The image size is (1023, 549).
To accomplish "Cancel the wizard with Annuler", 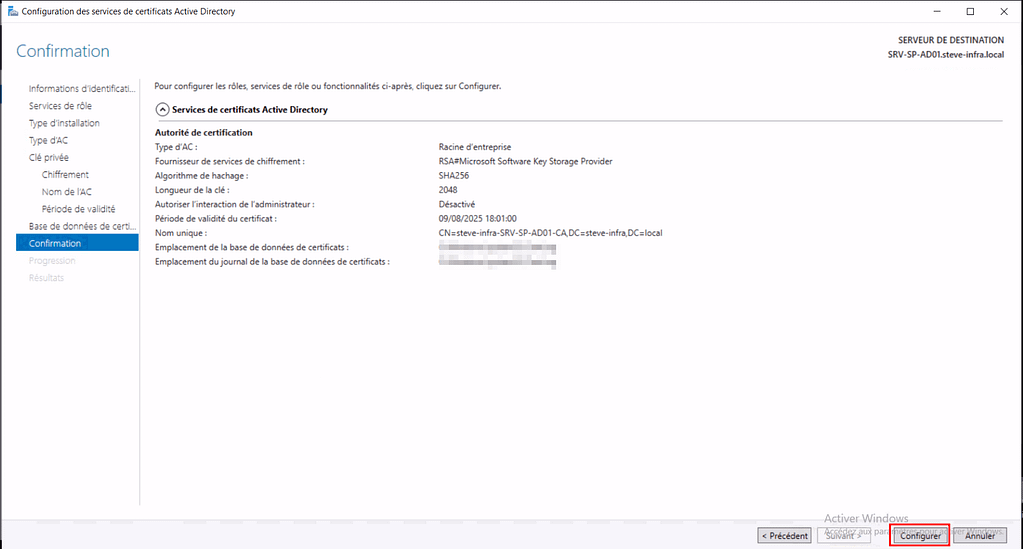I will (x=979, y=536).
